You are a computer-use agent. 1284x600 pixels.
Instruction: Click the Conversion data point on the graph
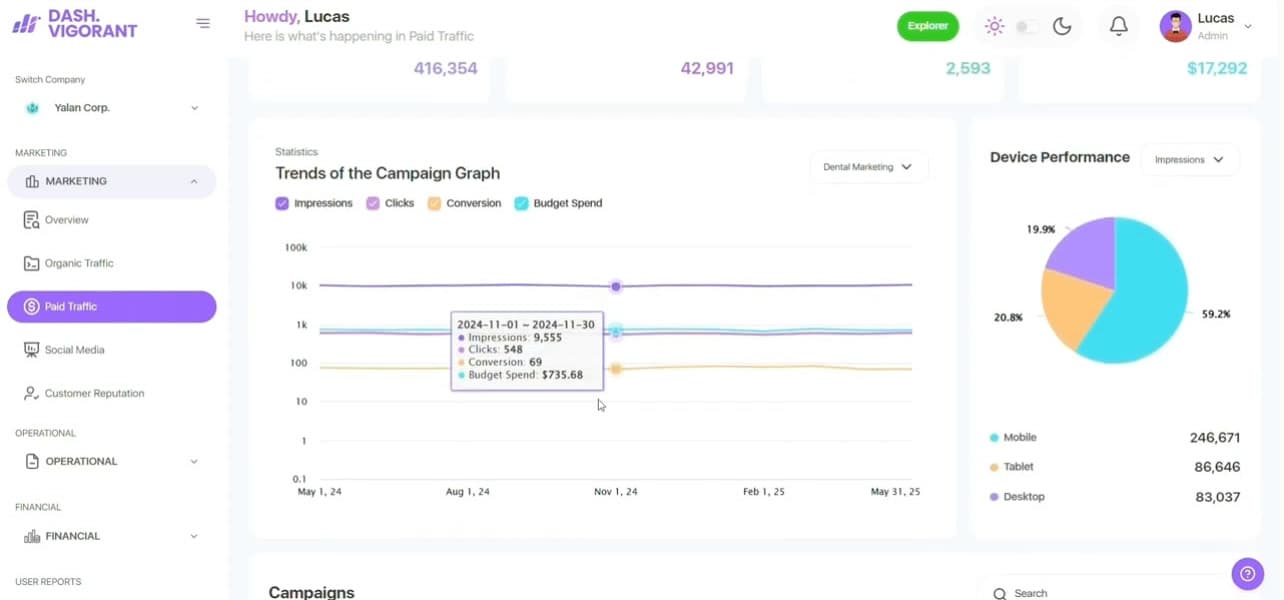tap(616, 369)
